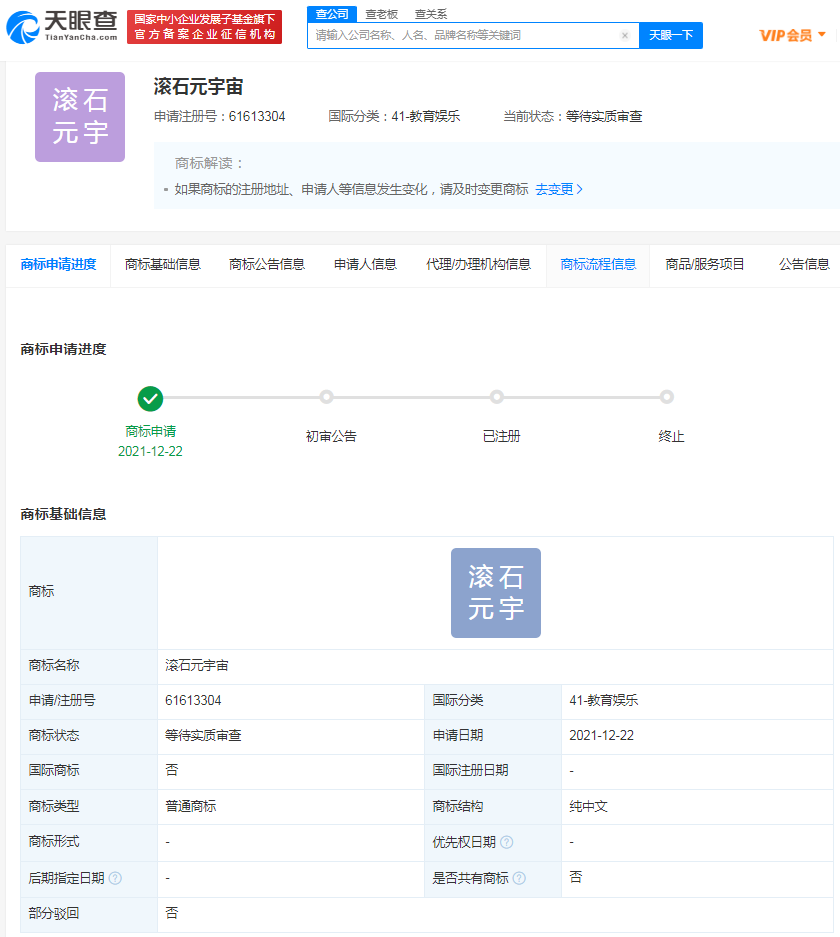Switch to the 查老板 search tab
This screenshot has height=937, width=840.
point(381,14)
